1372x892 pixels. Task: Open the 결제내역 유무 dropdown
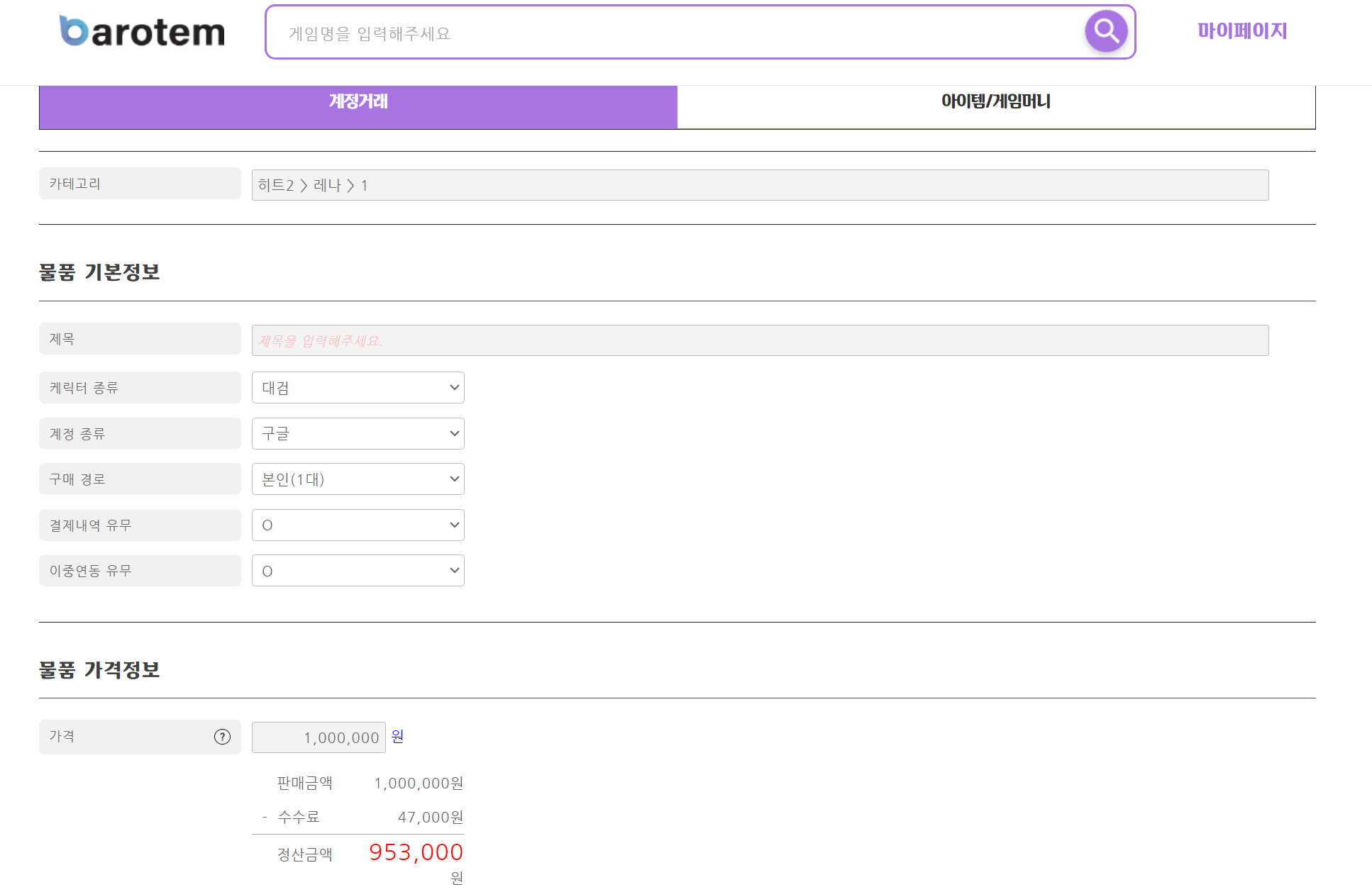pyautogui.click(x=358, y=525)
